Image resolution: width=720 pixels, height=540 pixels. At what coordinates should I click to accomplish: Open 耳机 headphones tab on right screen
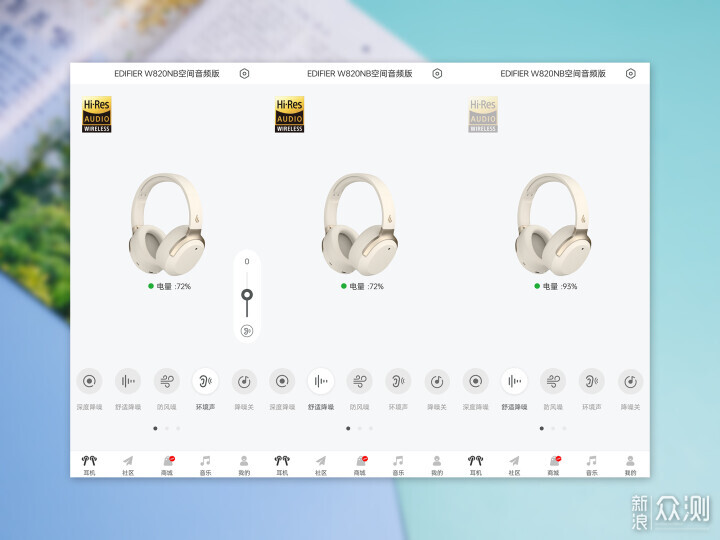475,465
